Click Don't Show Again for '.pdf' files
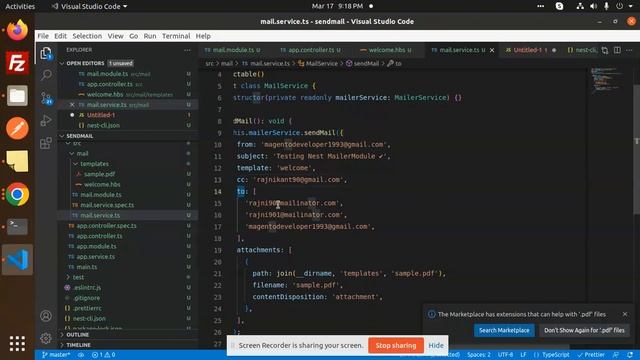Image resolution: width=640 pixels, height=360 pixels. tap(584, 330)
